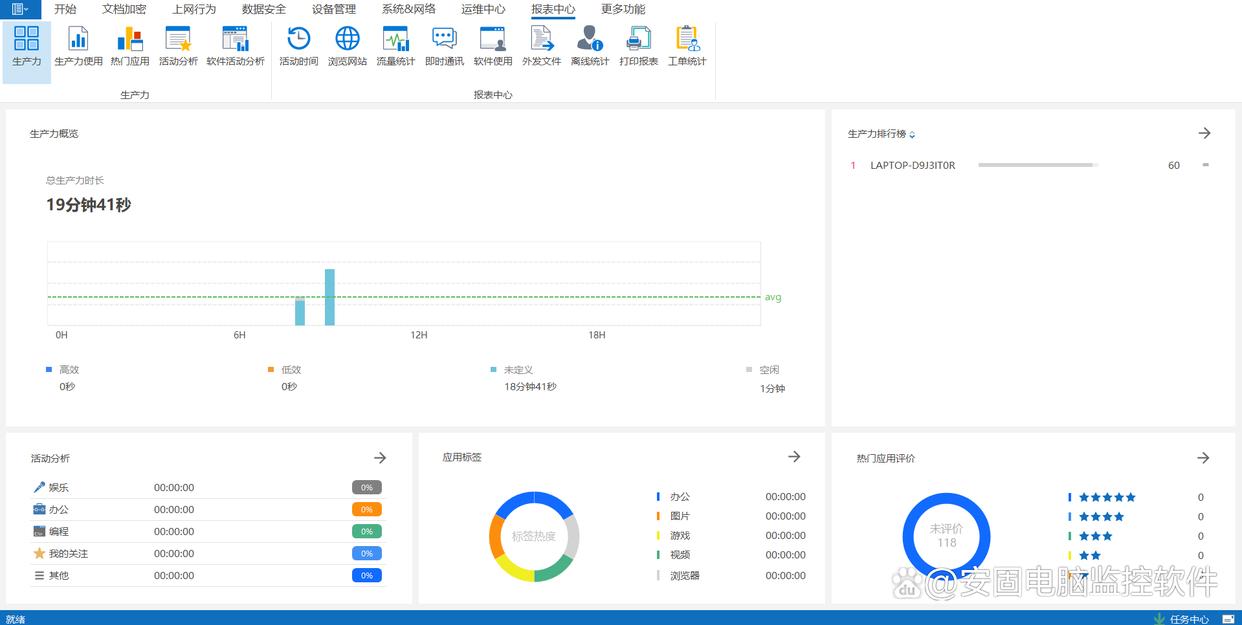
Task: Open 任务中心 in the status bar
Action: (1188, 619)
